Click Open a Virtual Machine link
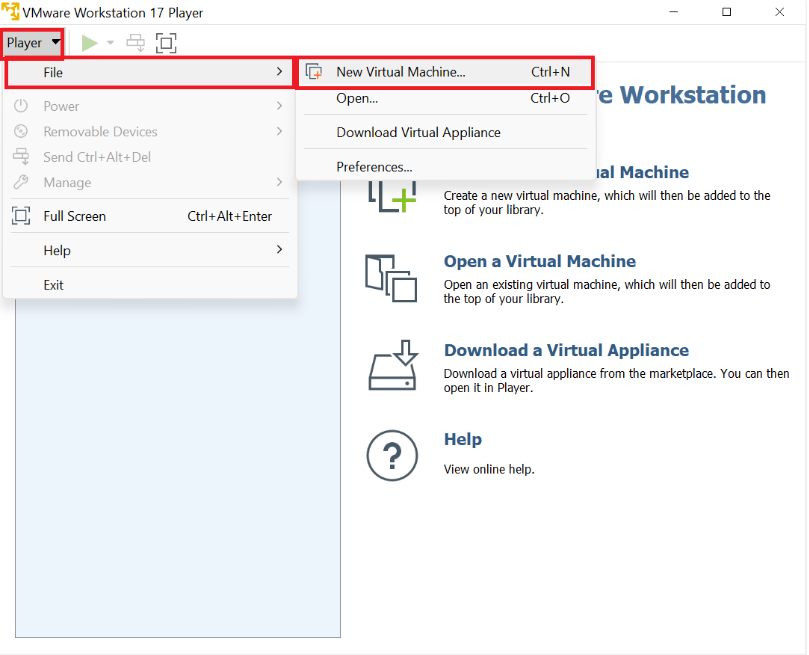 tap(540, 261)
